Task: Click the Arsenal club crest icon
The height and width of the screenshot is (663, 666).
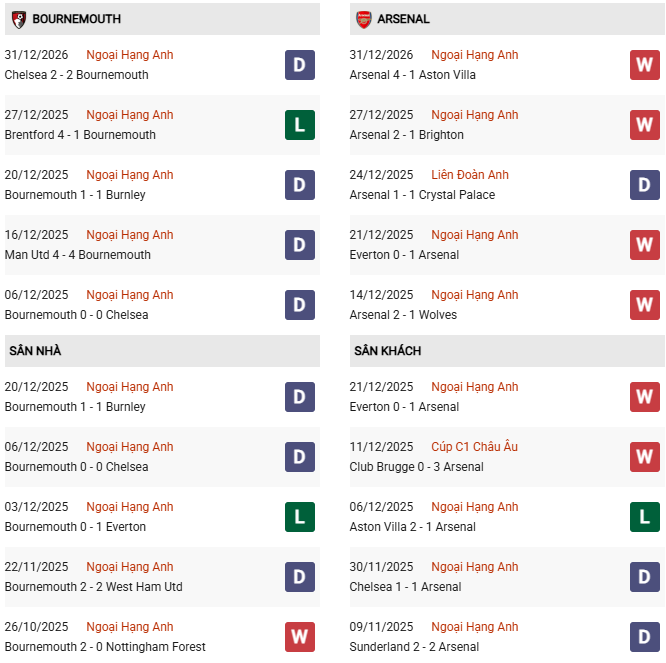Action: [364, 19]
